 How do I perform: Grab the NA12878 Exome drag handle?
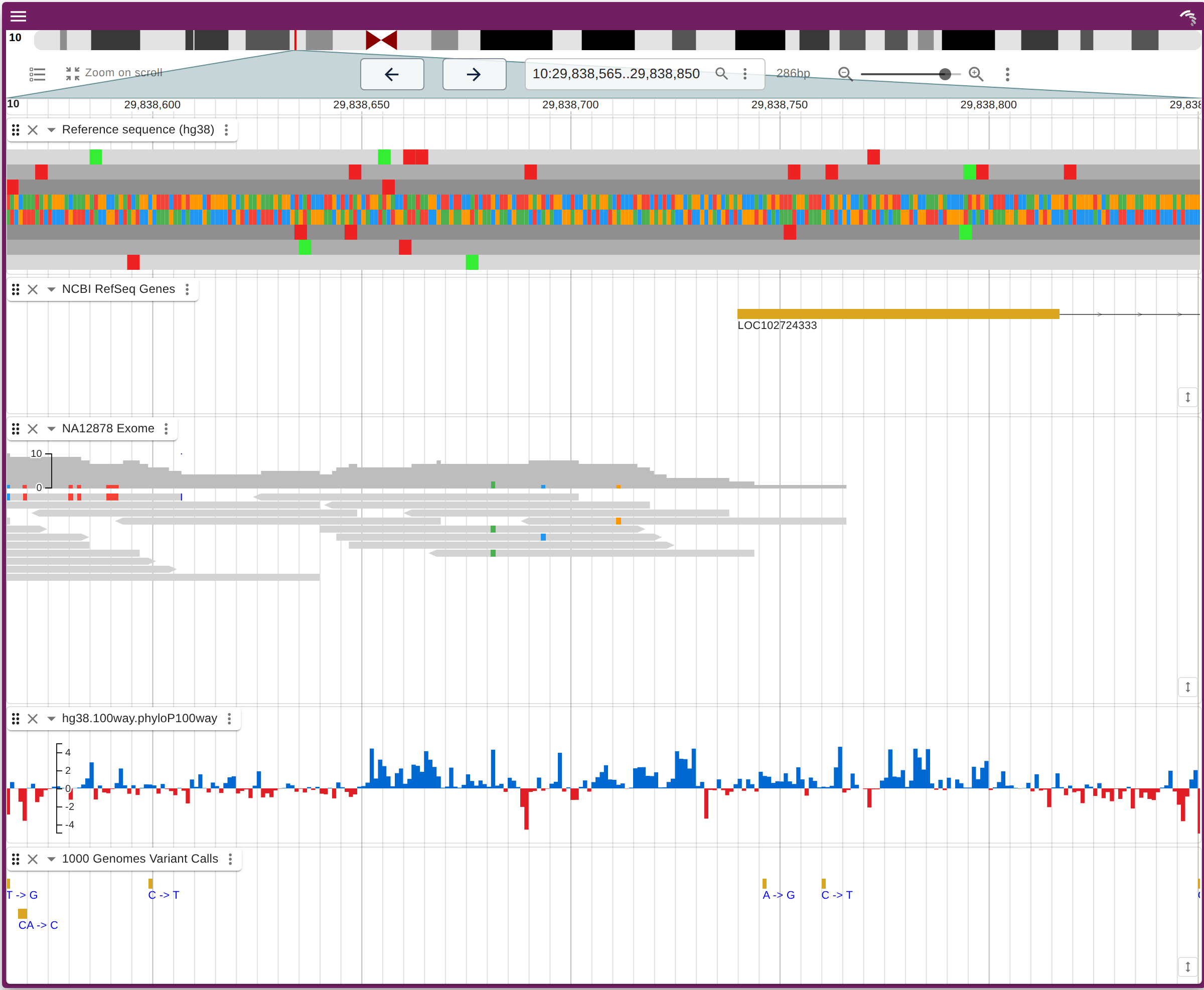[16, 429]
